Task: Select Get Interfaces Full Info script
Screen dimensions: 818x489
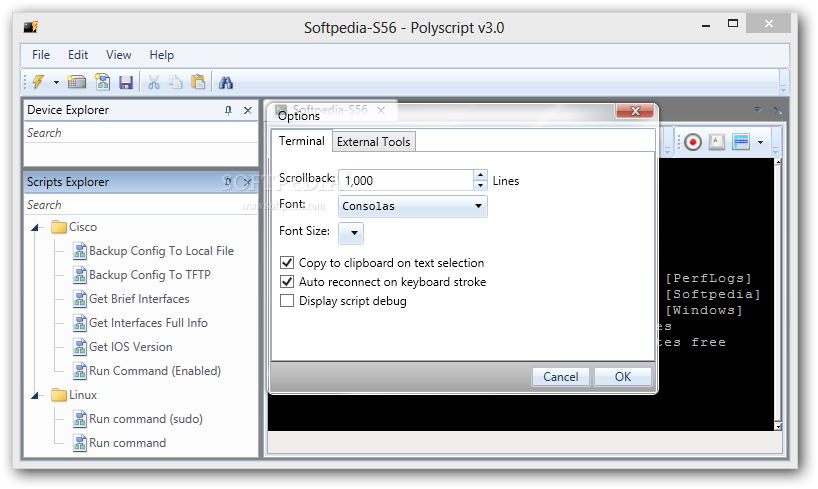Action: pos(148,323)
